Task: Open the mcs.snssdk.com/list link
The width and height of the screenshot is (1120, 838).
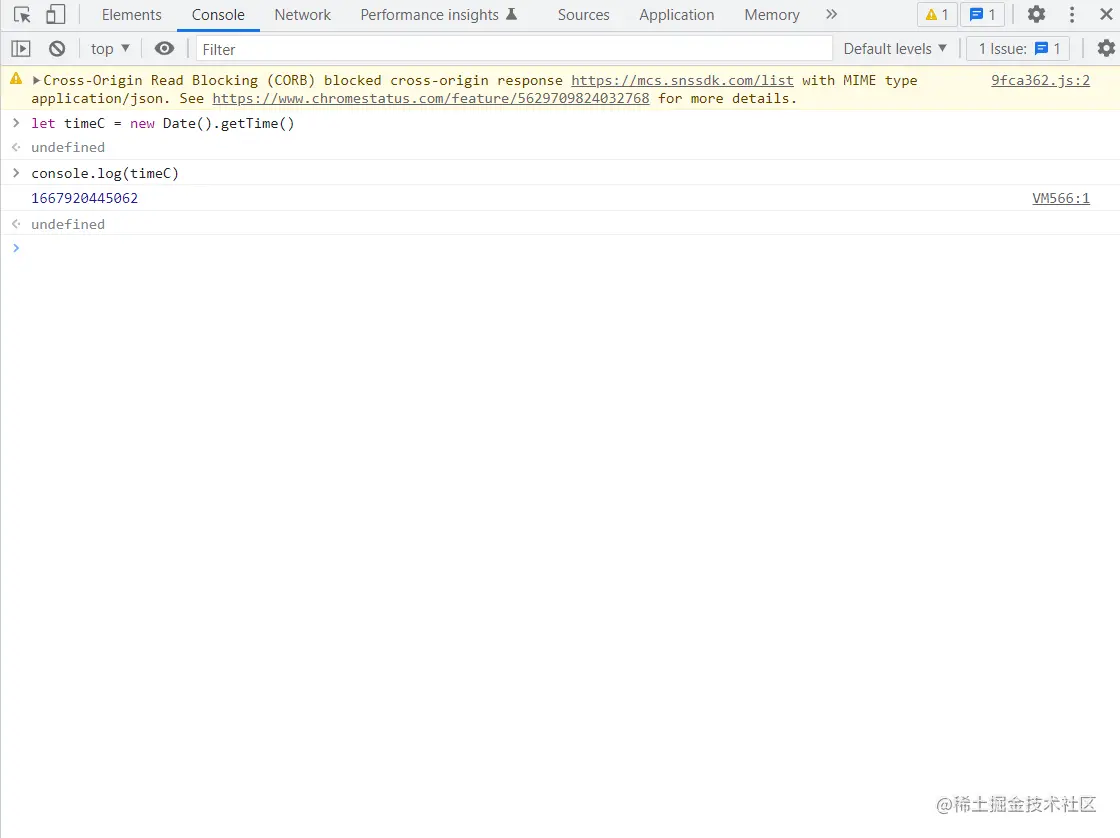Action: pyautogui.click(x=682, y=80)
